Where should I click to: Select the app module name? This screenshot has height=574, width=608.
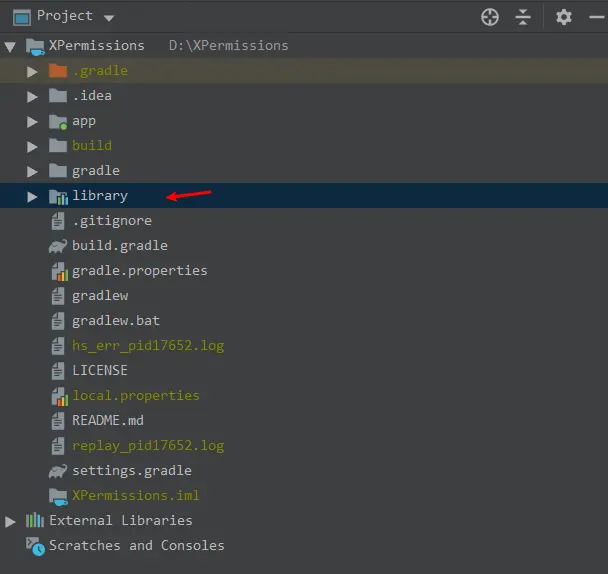pyautogui.click(x=84, y=122)
